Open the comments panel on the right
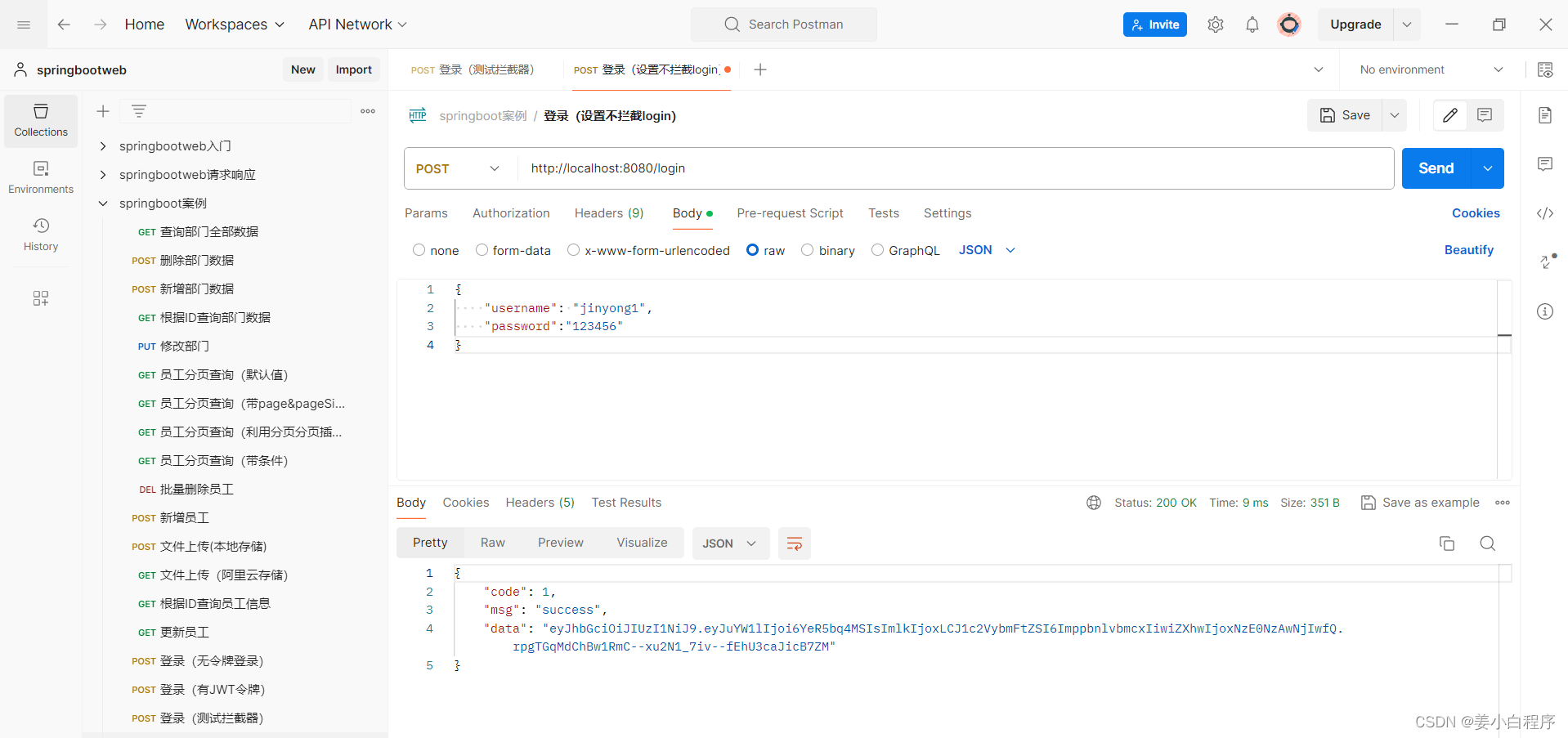The width and height of the screenshot is (1568, 738). [x=1544, y=164]
